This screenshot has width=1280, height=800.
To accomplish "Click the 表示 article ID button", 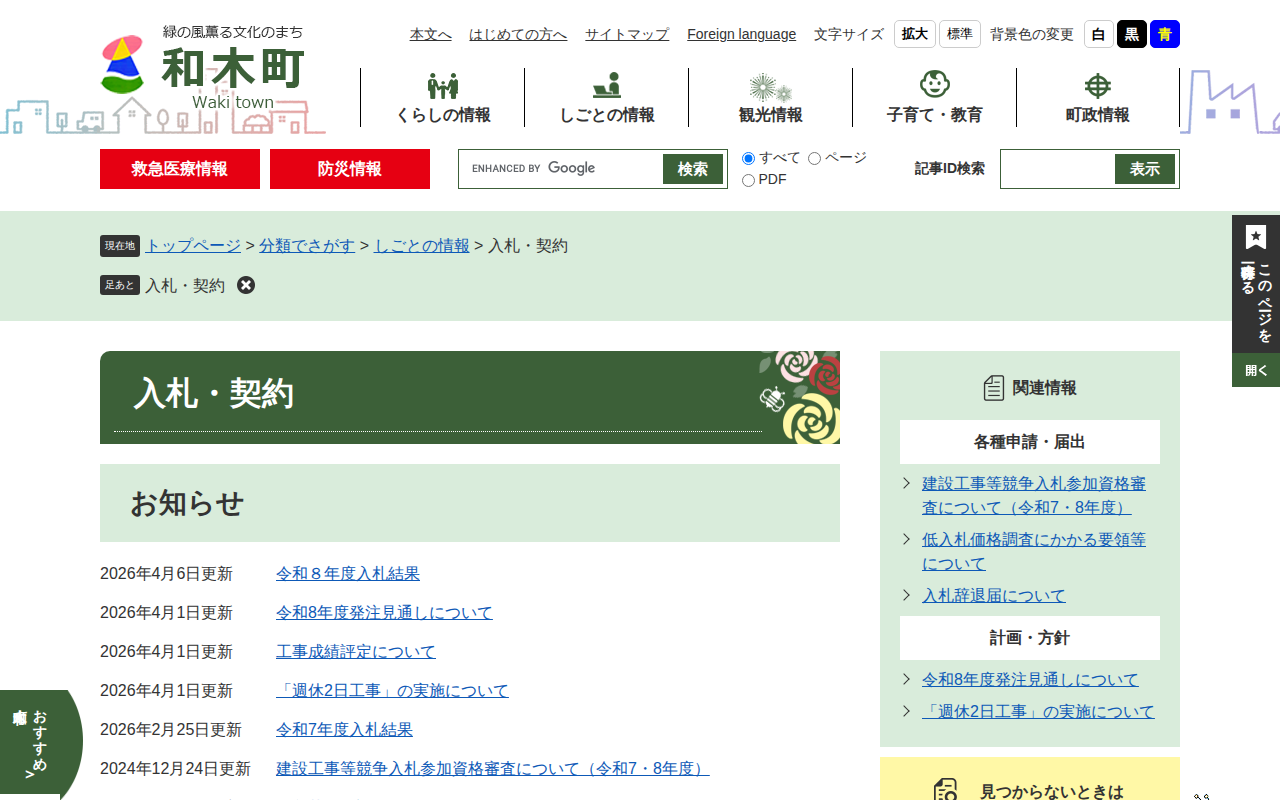I will click(x=1145, y=169).
